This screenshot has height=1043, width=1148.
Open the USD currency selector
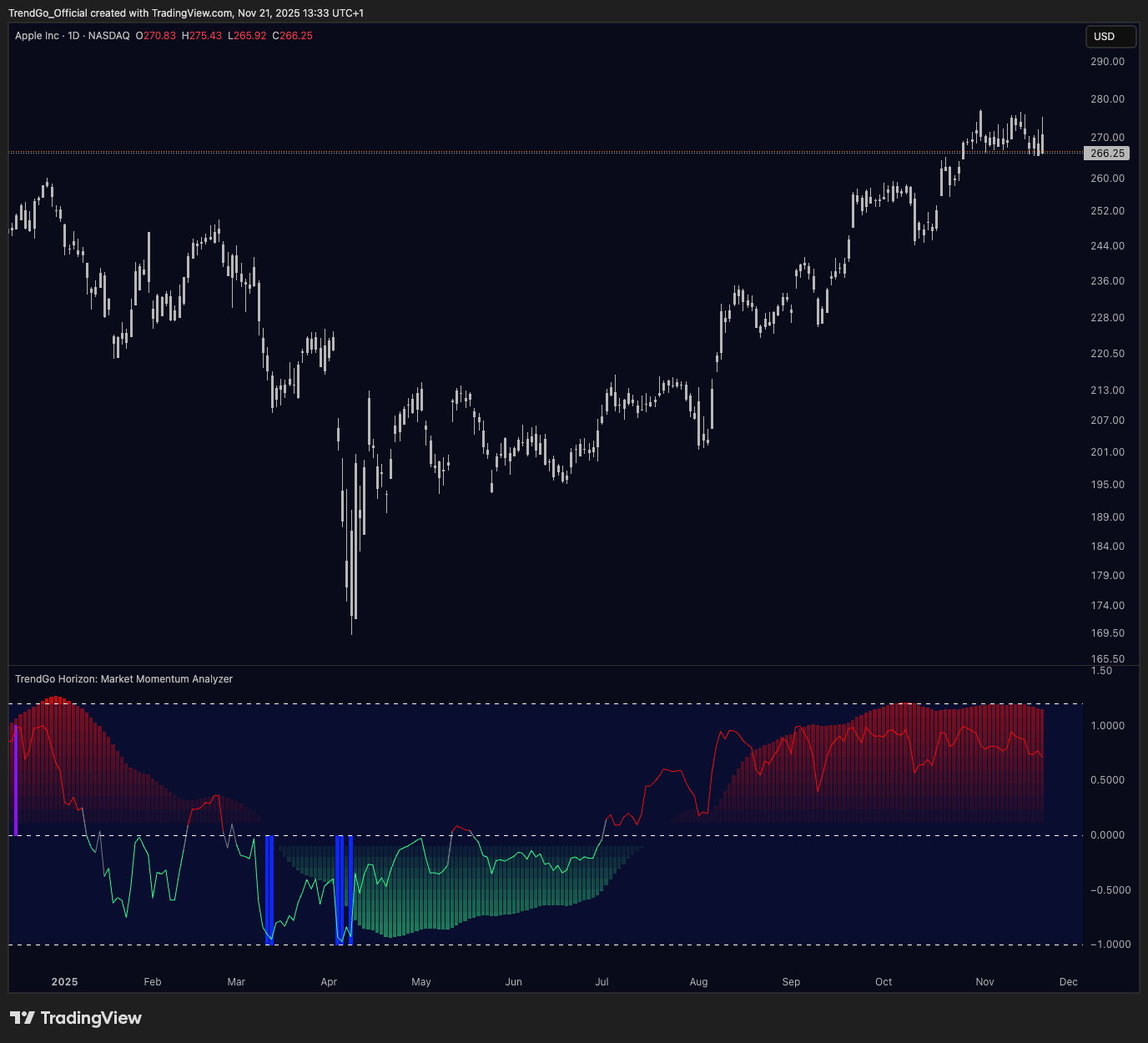pos(1110,37)
